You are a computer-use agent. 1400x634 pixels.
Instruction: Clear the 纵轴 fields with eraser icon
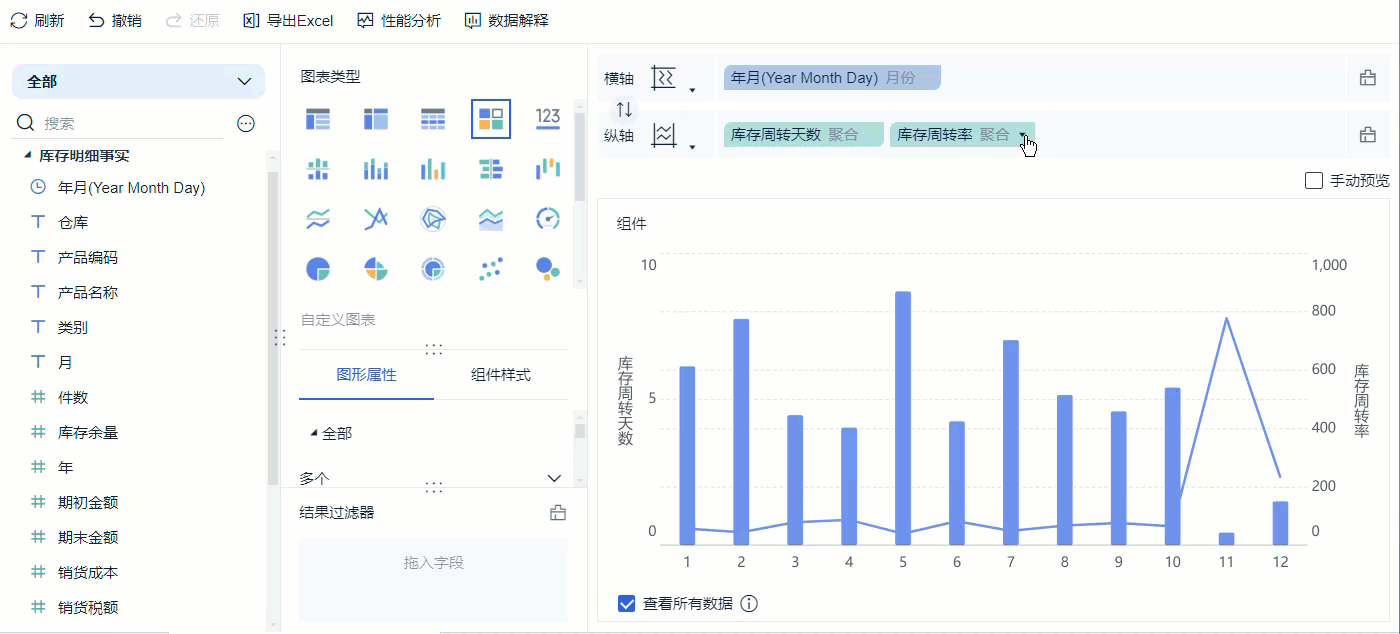[x=1367, y=135]
